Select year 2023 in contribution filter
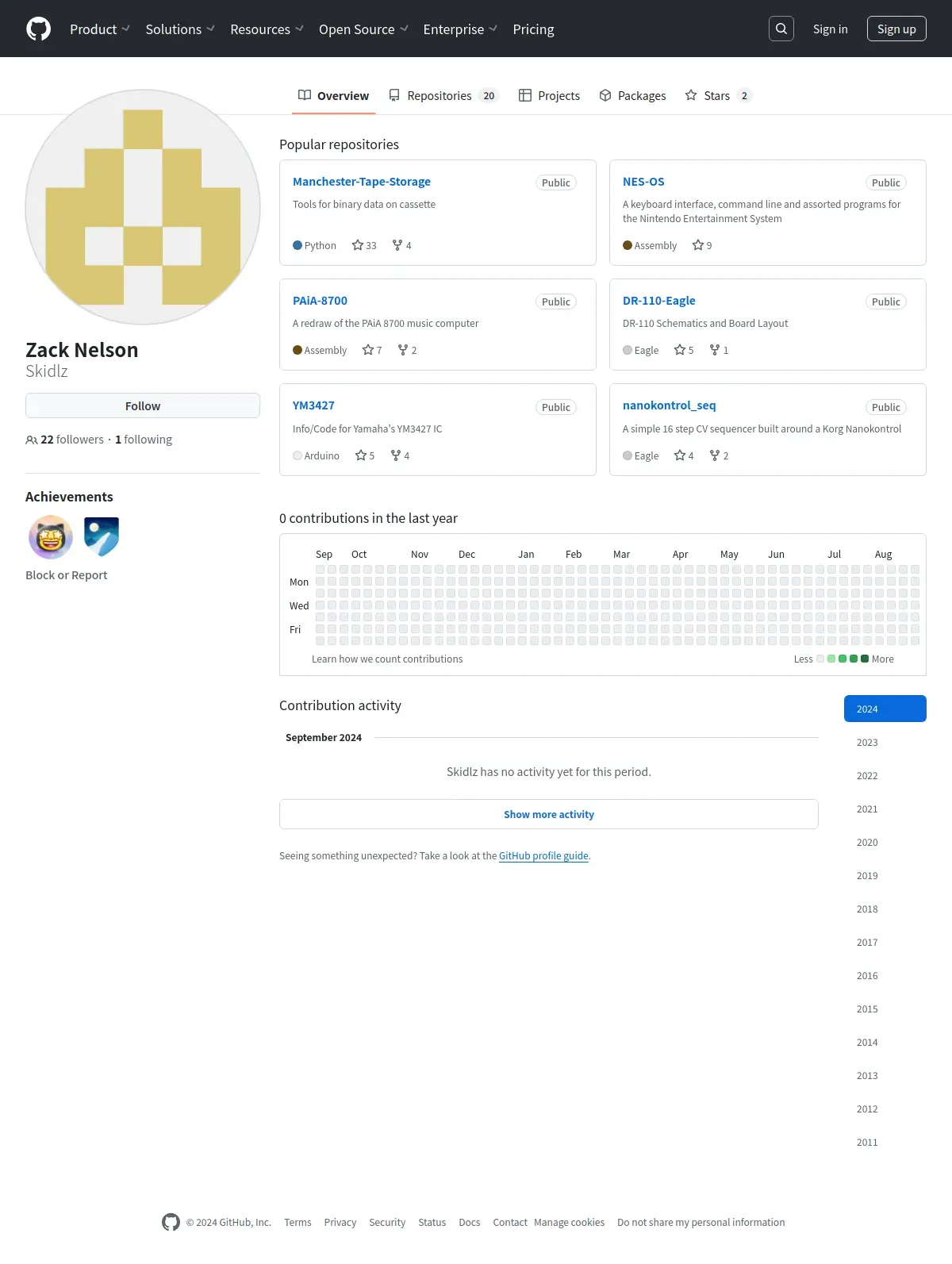The height and width of the screenshot is (1264, 952). (885, 742)
